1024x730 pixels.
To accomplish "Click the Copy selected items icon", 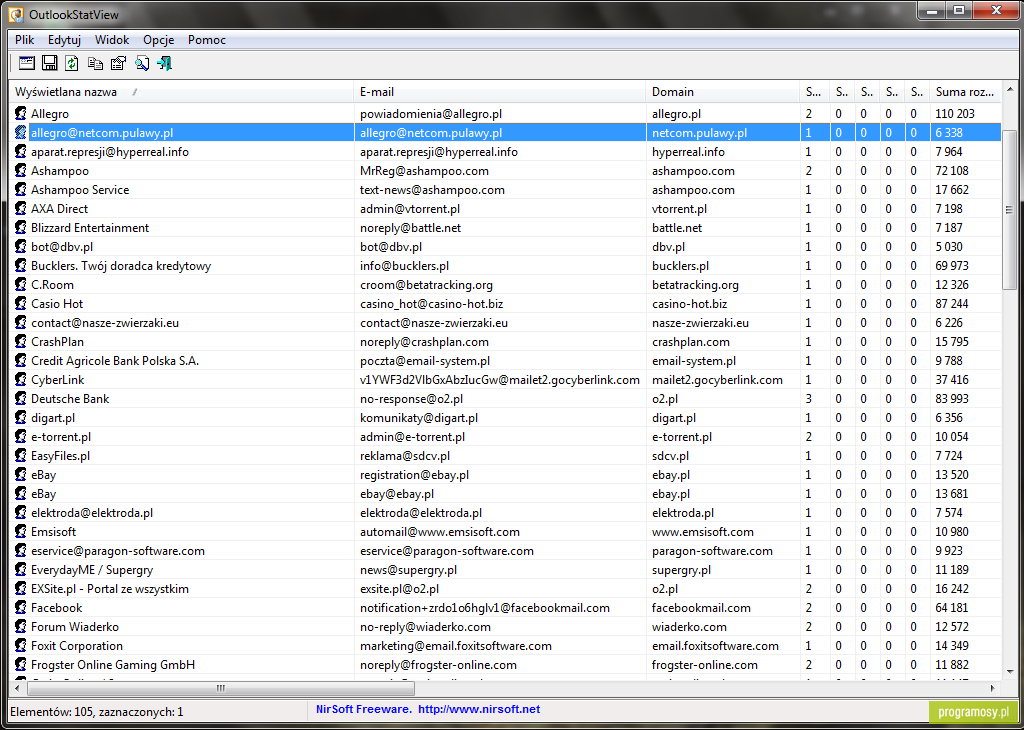I will click(95, 63).
